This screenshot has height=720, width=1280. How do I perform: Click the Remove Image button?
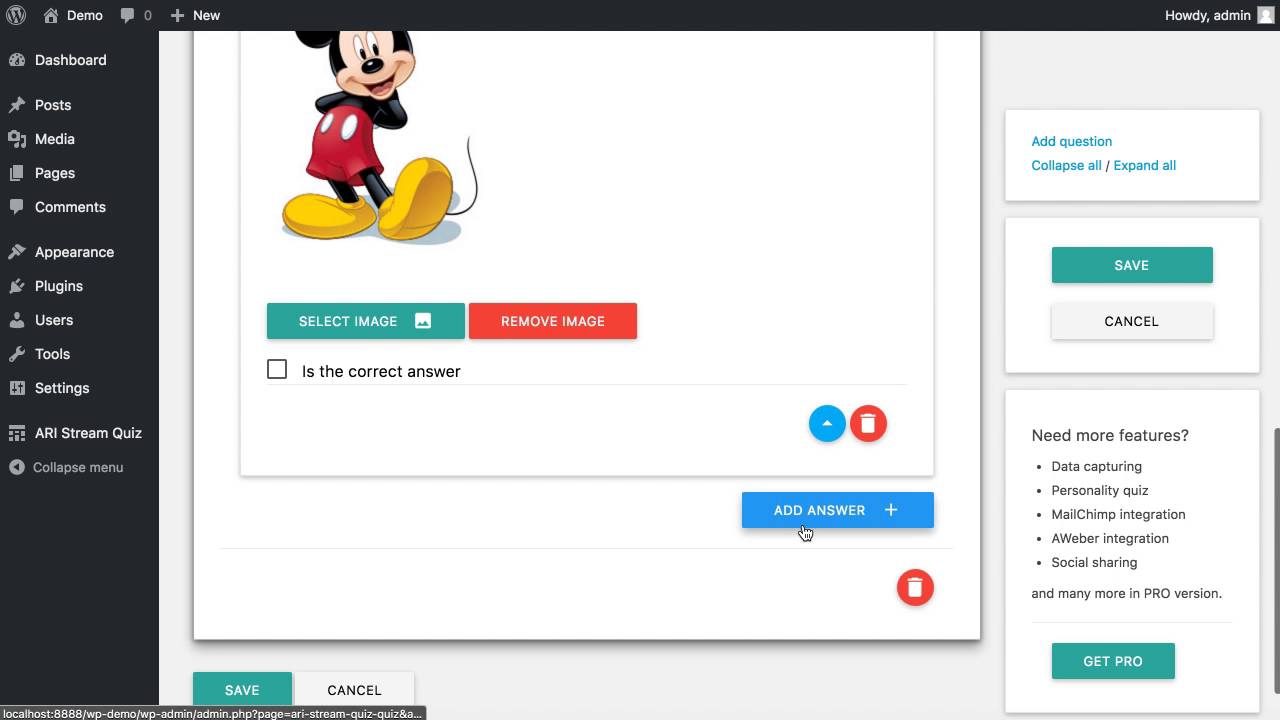point(553,321)
